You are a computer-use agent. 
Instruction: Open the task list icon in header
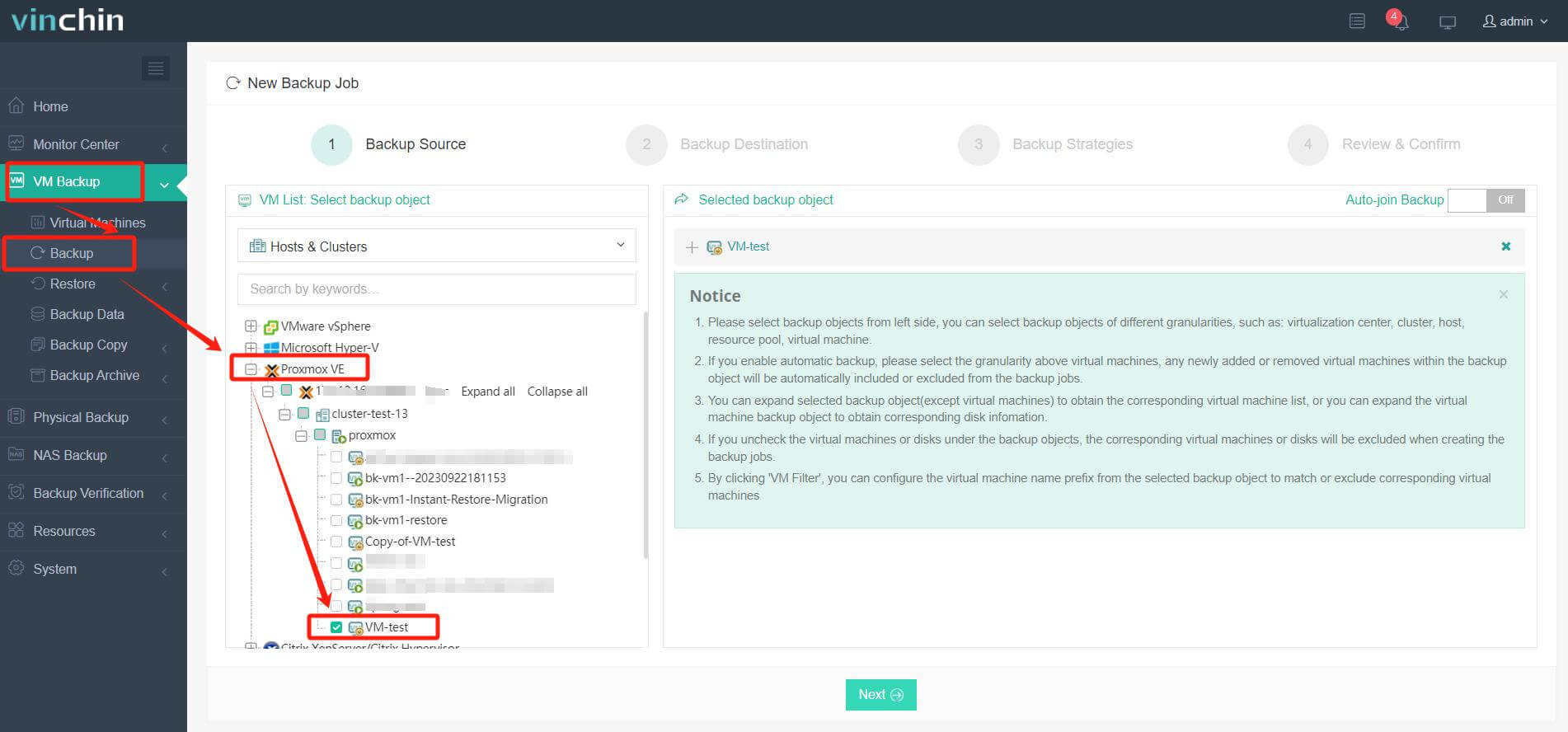(1357, 21)
